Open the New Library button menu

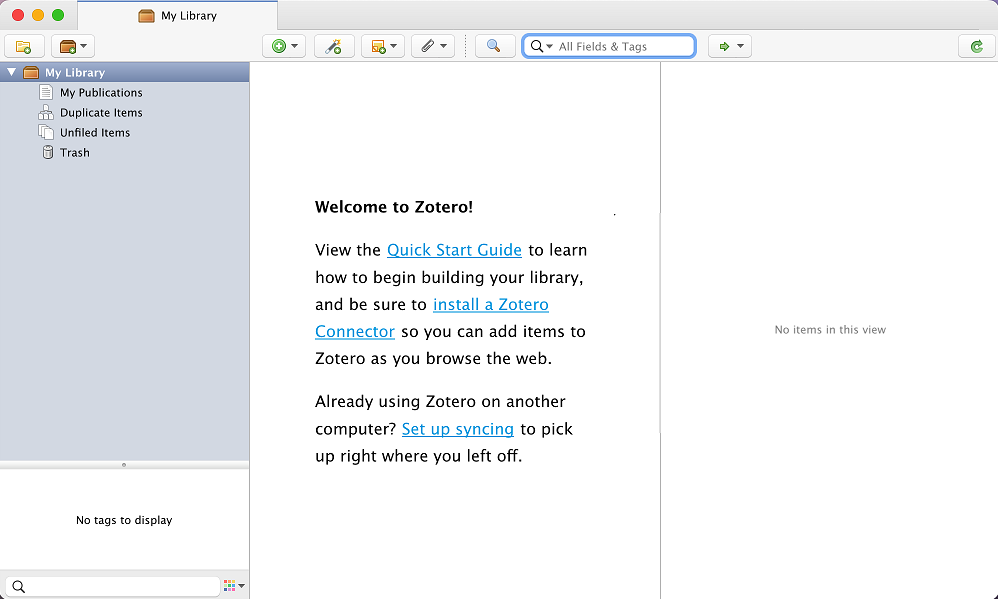(x=73, y=46)
